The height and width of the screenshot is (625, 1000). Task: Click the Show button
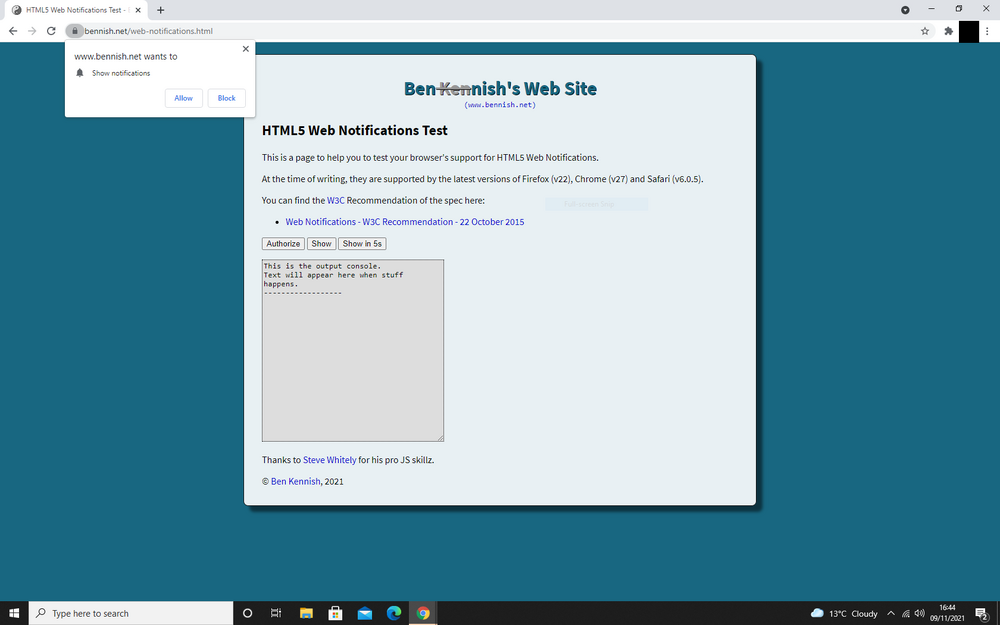(x=321, y=244)
